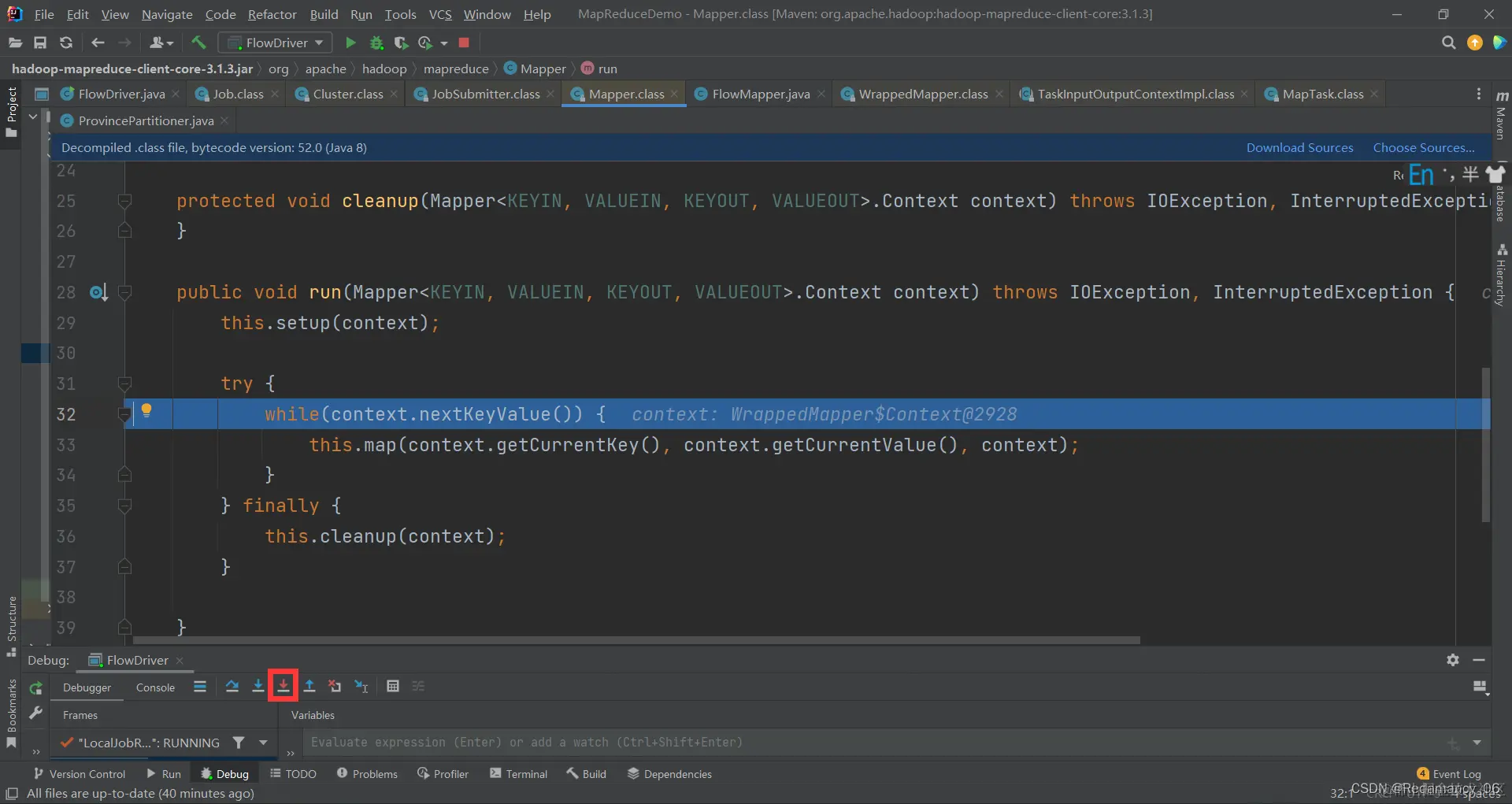The height and width of the screenshot is (804, 1512).
Task: Open the Event Log button
Action: pyautogui.click(x=1448, y=773)
